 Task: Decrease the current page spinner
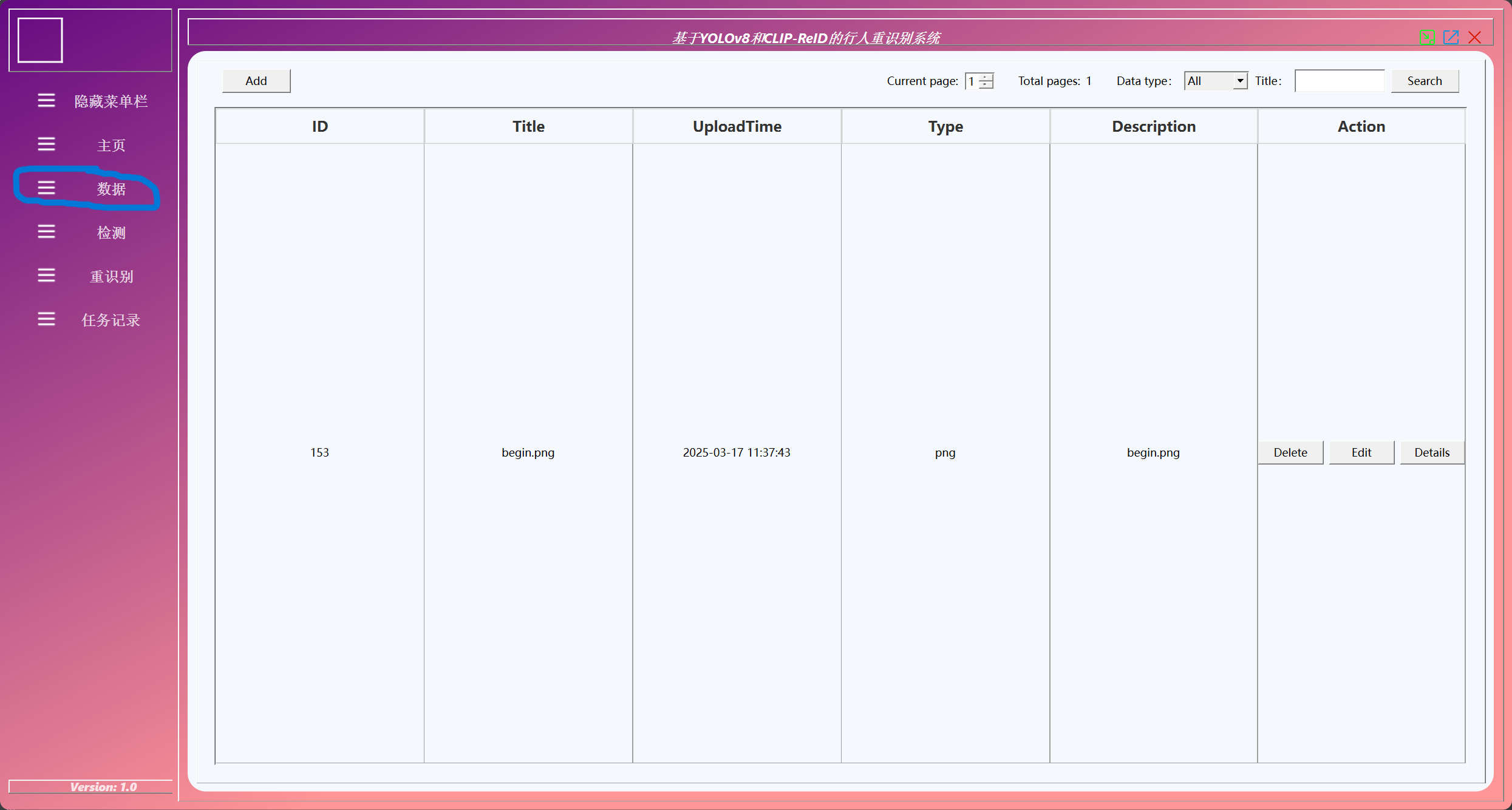coord(986,84)
